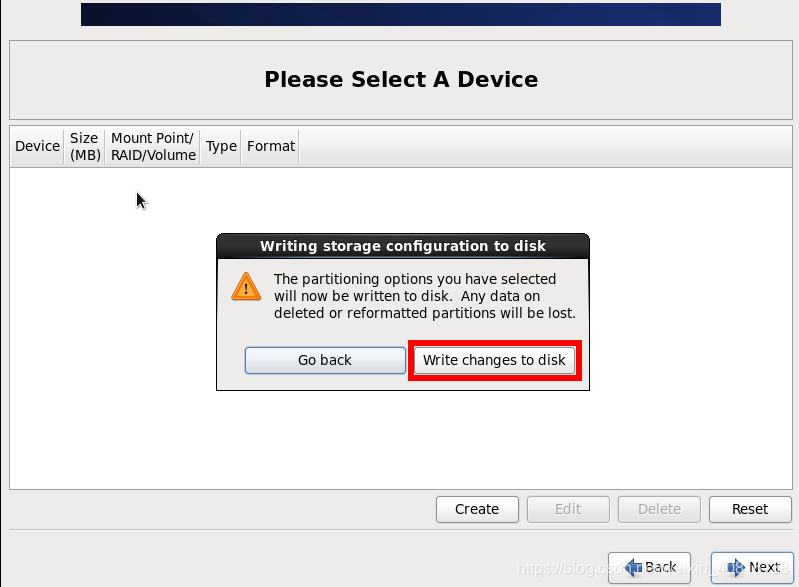This screenshot has width=799, height=587.
Task: Click the orange warning triangle icon
Action: [x=246, y=286]
